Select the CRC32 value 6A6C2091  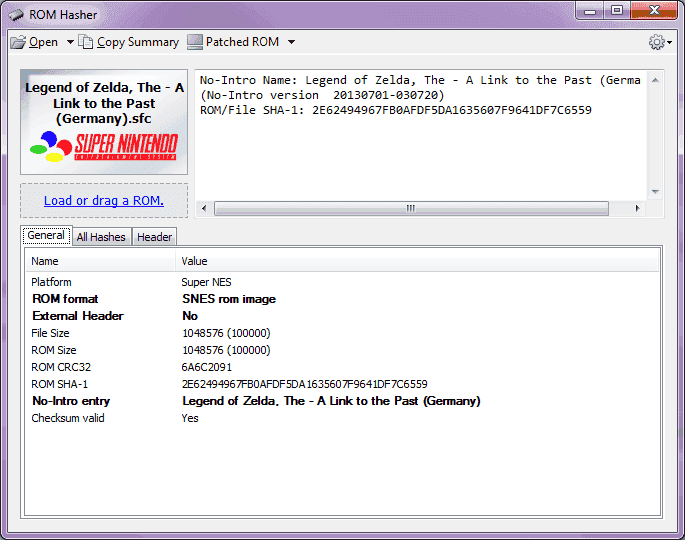207,367
